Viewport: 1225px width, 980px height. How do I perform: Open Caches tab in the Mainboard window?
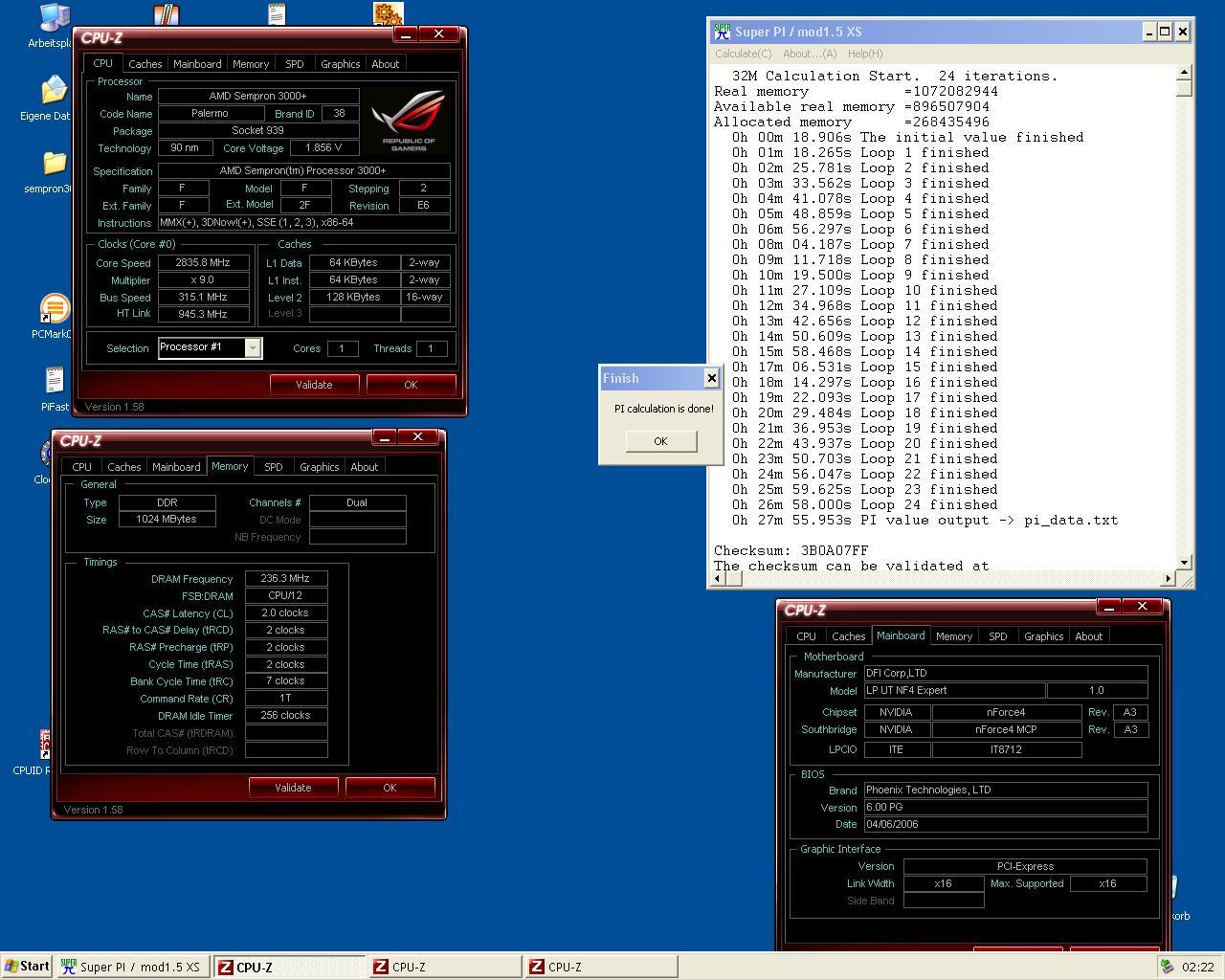[x=849, y=636]
